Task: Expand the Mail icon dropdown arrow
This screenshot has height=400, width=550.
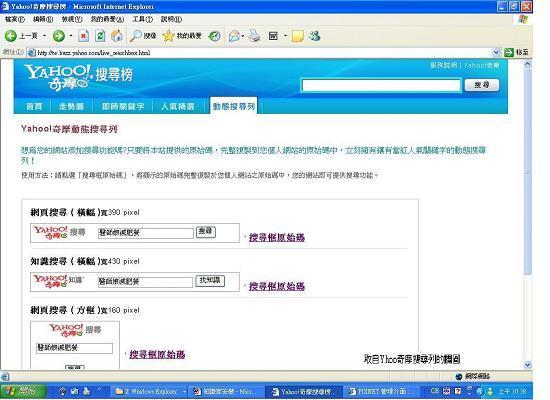Action: pos(243,36)
